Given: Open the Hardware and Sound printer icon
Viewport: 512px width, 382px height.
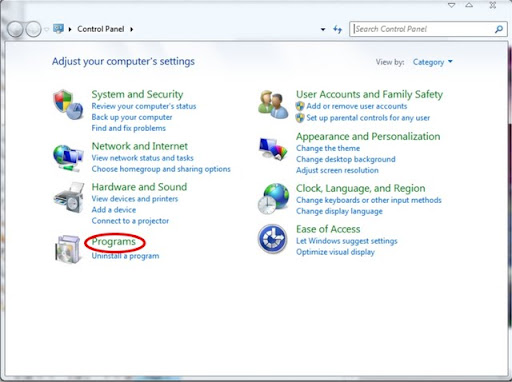Looking at the screenshot, I should pyautogui.click(x=69, y=198).
